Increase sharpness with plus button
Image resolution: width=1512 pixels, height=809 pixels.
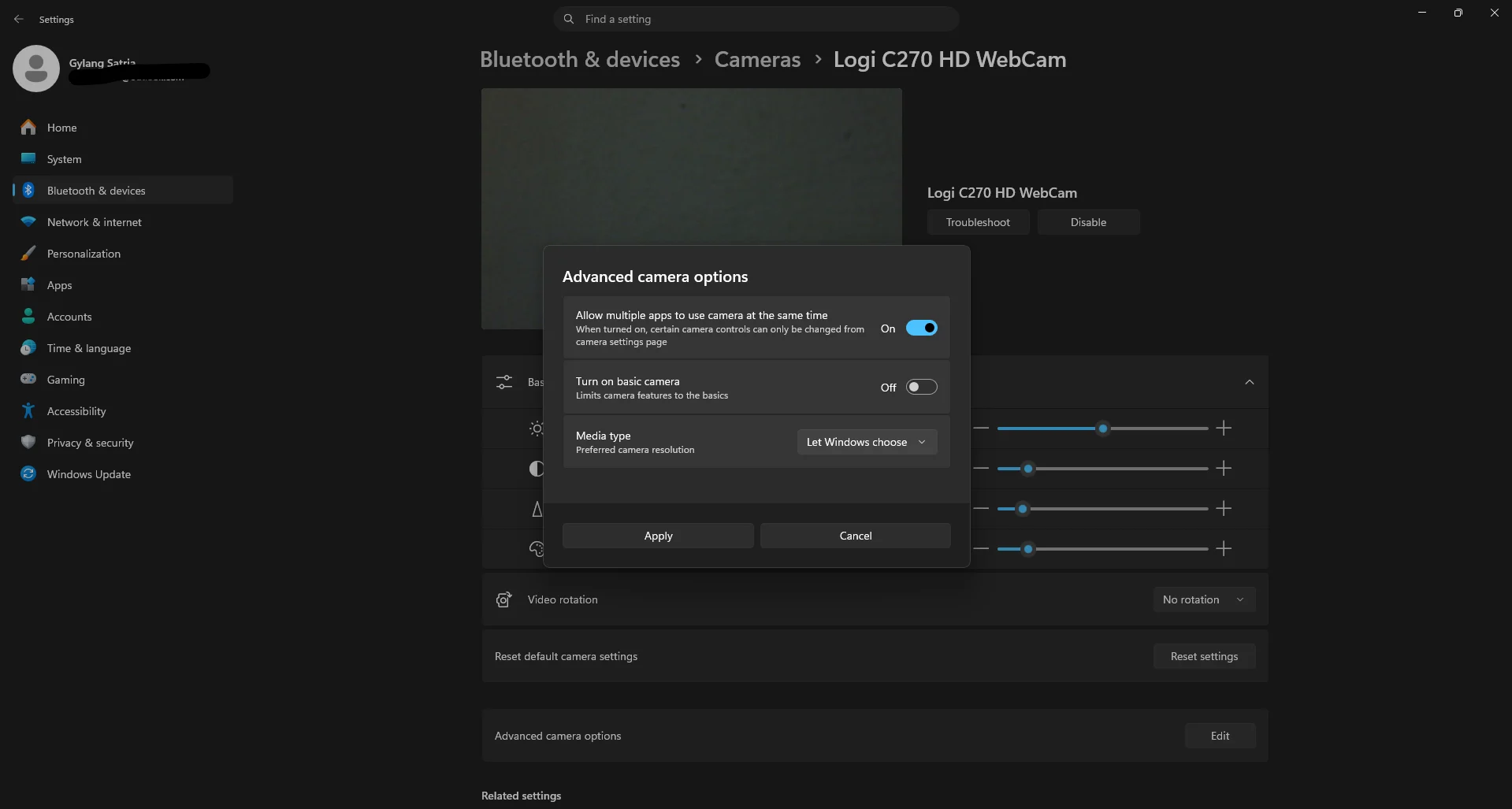point(1224,509)
